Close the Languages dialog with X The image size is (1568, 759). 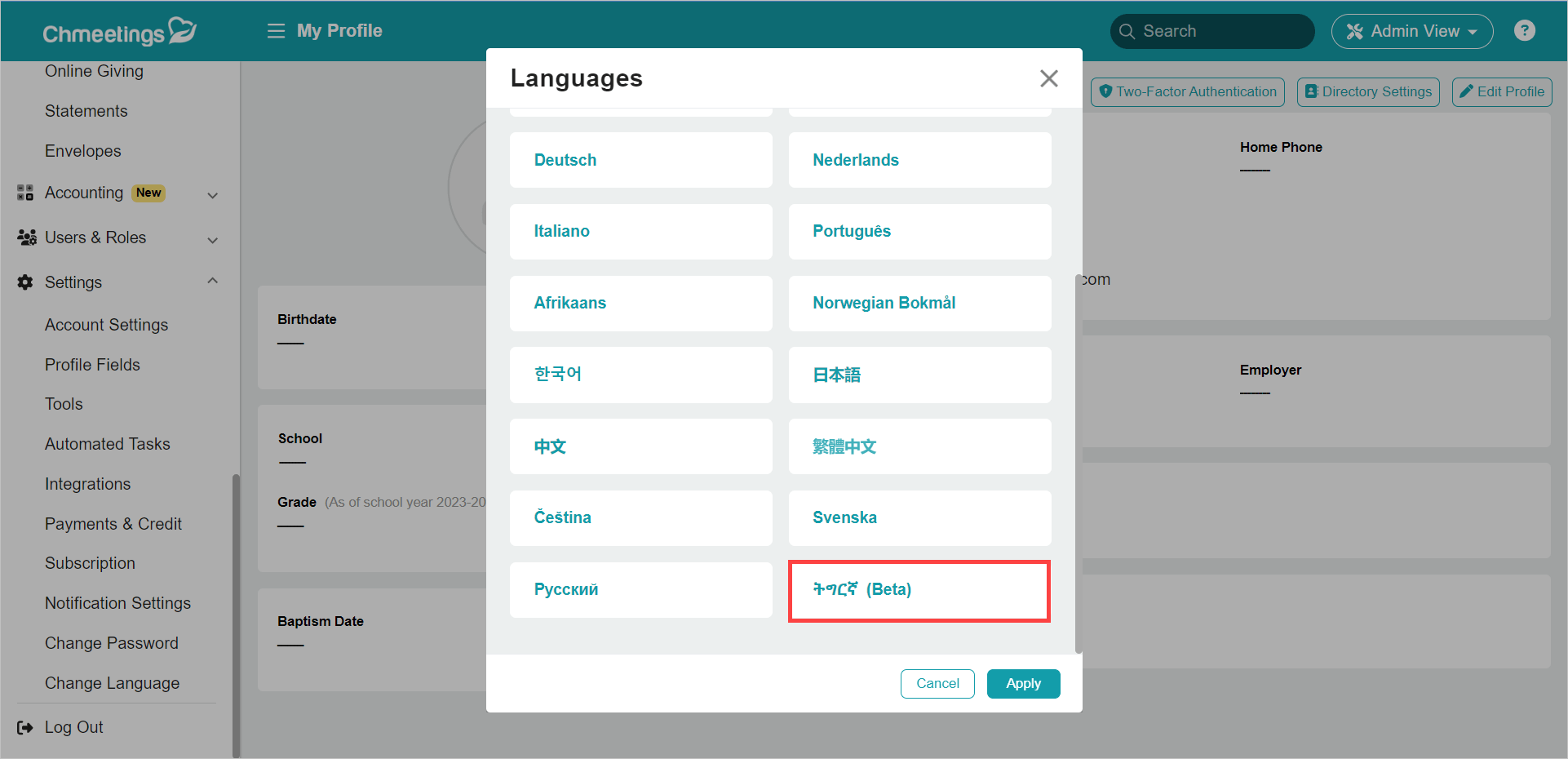[x=1048, y=78]
